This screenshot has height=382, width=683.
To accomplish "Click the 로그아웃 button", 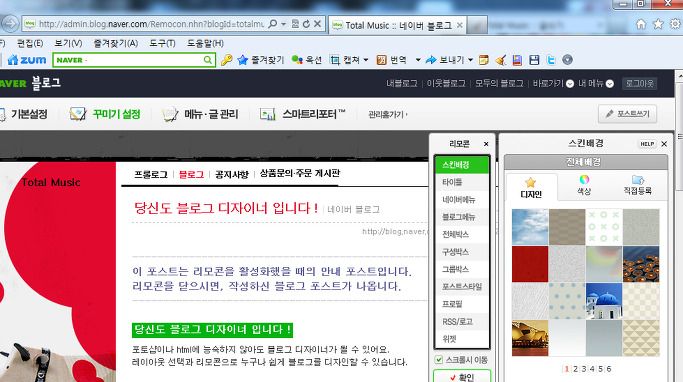I will click(639, 84).
